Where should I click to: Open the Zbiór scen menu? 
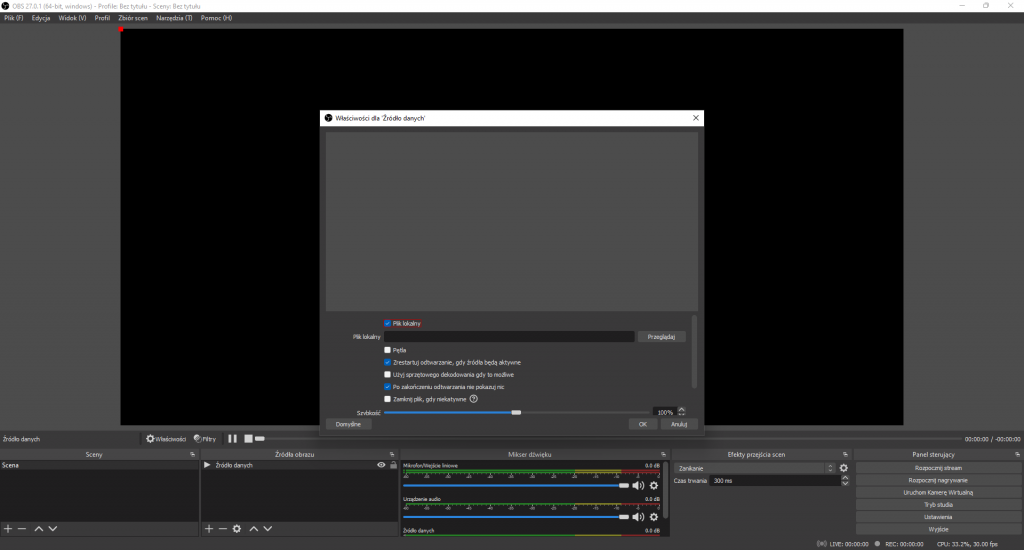click(x=133, y=18)
